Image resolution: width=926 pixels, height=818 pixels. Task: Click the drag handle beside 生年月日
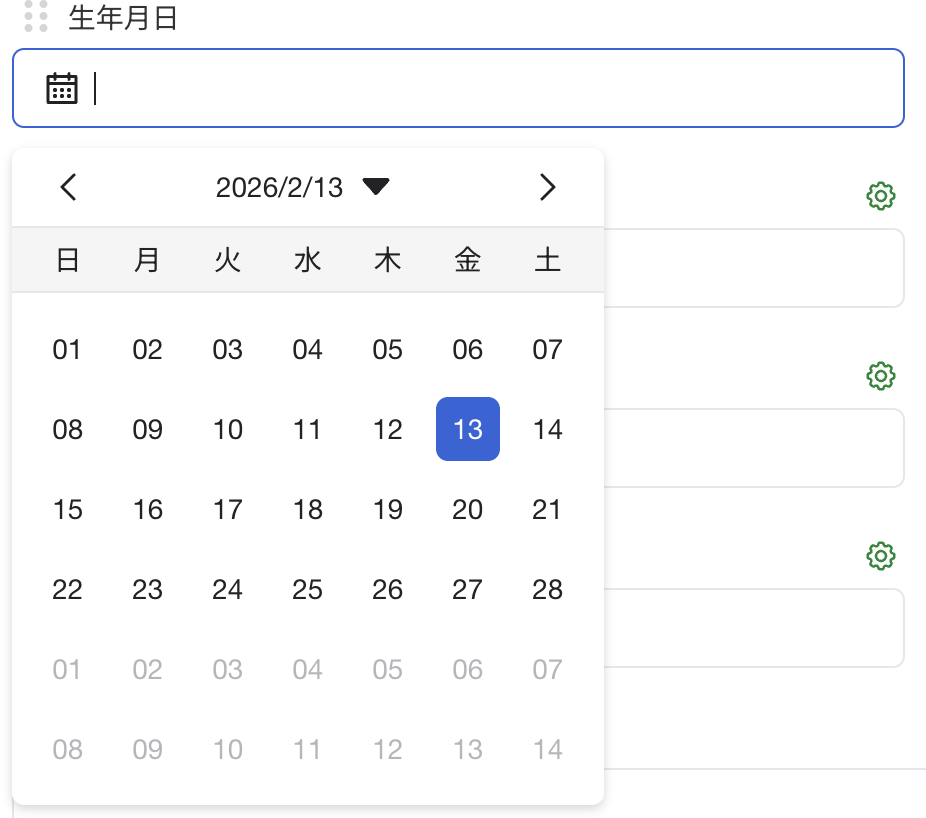tap(36, 18)
